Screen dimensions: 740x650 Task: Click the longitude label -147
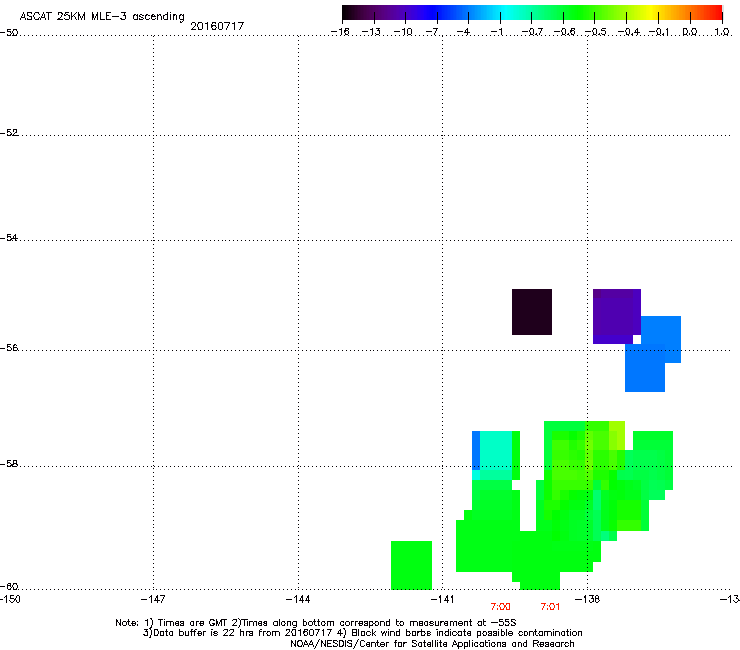[153, 599]
